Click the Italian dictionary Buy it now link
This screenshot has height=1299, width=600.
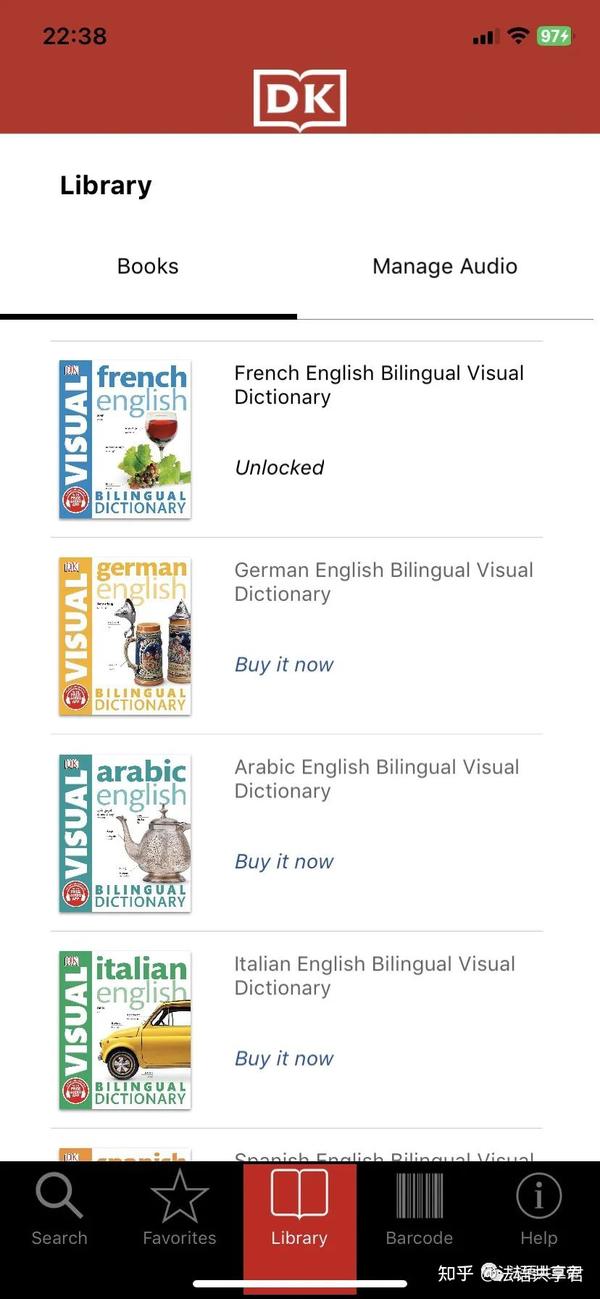pyautogui.click(x=283, y=1058)
